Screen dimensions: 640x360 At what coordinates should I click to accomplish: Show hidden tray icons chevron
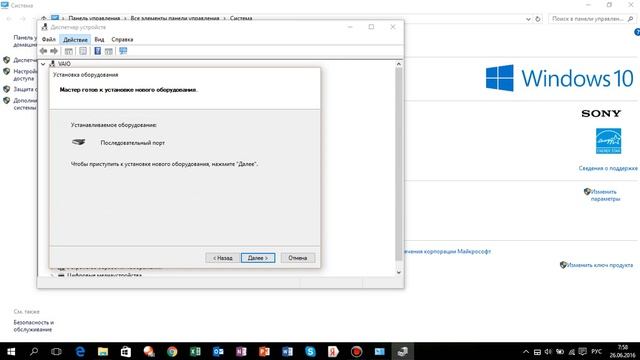pyautogui.click(x=526, y=352)
